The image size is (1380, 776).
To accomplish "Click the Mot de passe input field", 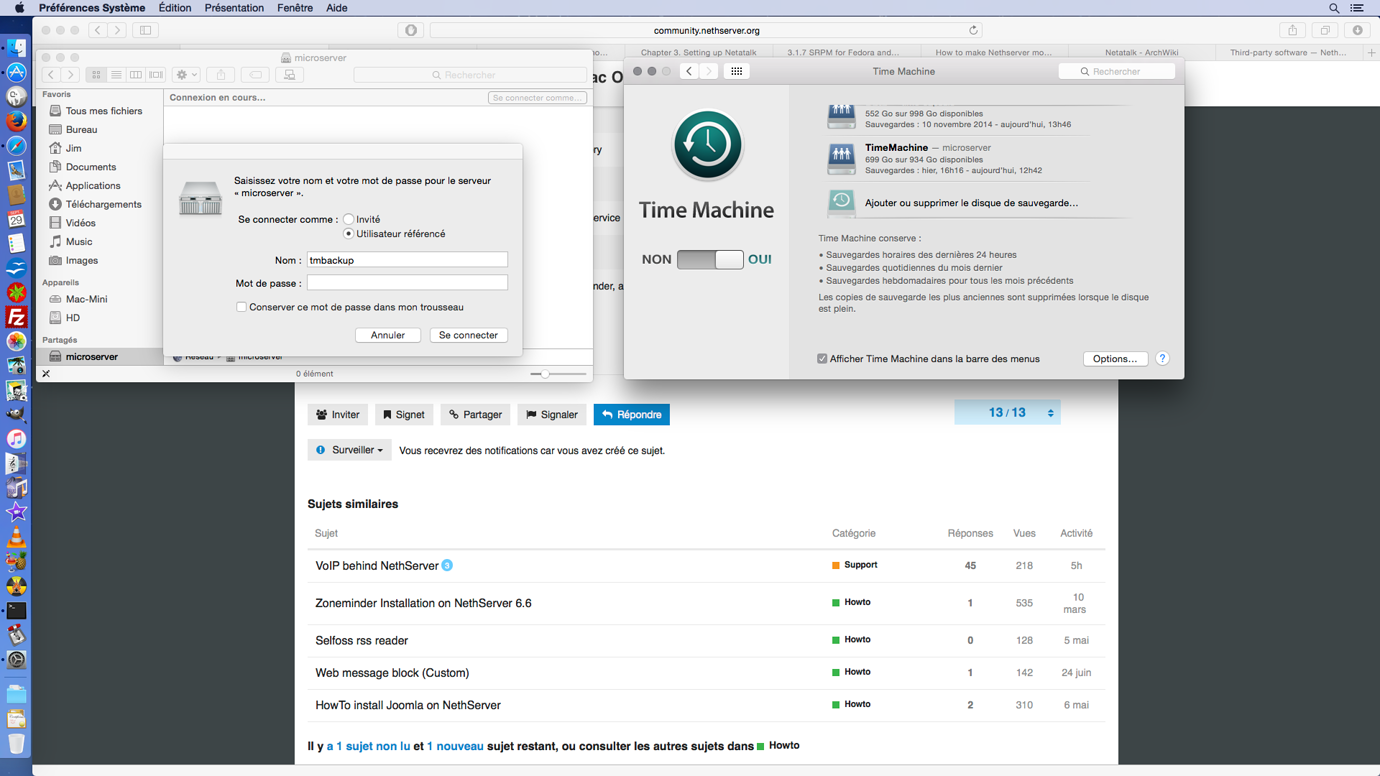I will [407, 281].
